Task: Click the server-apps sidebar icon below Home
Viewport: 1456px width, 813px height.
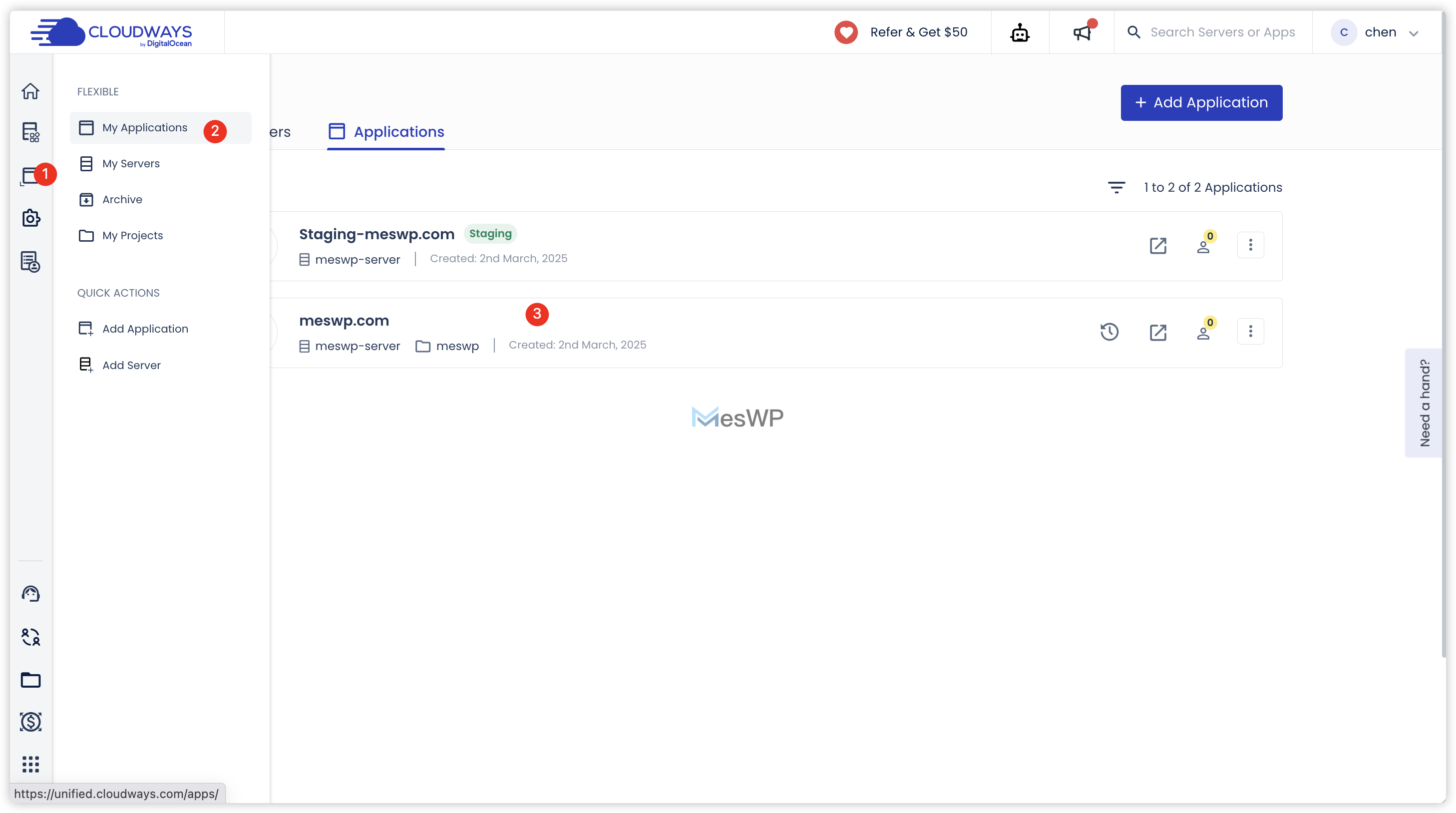Action: point(30,132)
